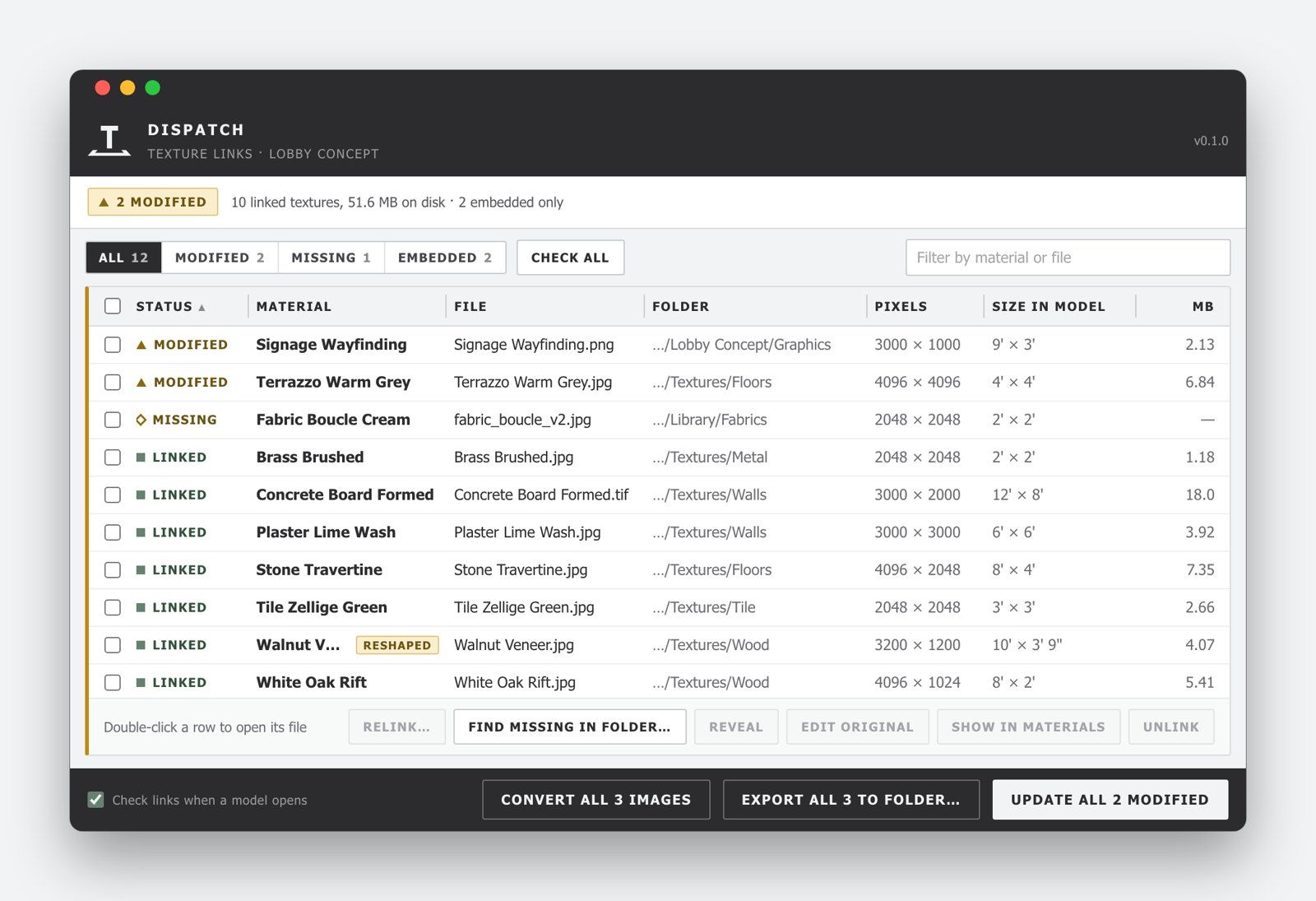This screenshot has height=901, width=1316.
Task: Sort by the Material column header
Action: pyautogui.click(x=294, y=306)
